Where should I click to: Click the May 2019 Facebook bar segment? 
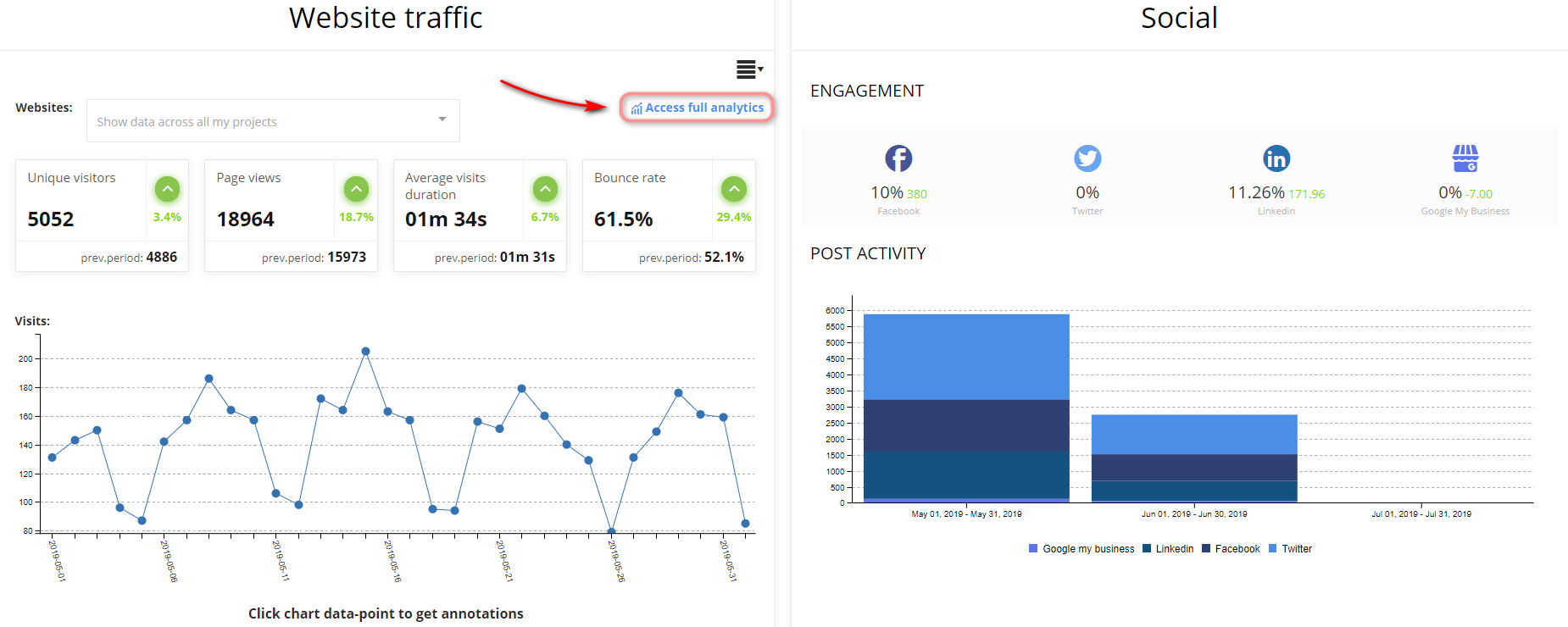tap(966, 425)
